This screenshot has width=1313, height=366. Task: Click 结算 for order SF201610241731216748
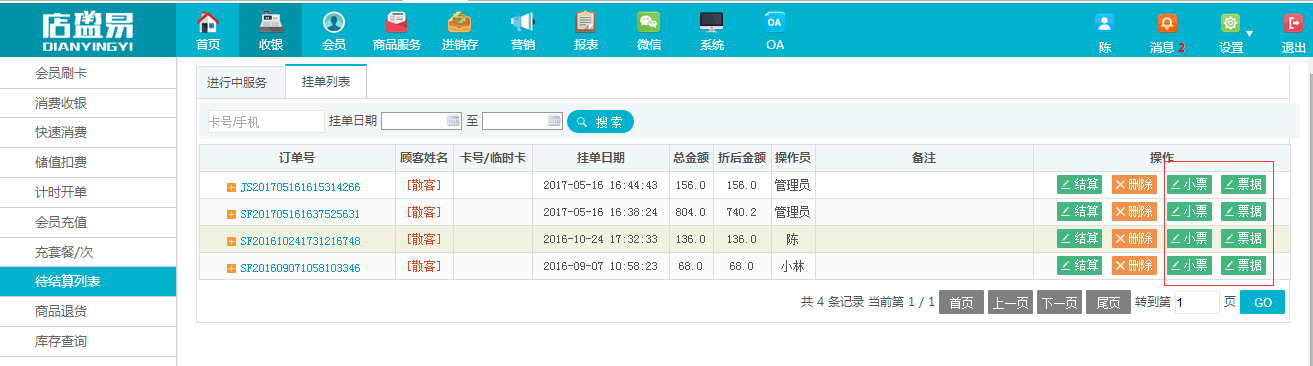[x=1080, y=238]
